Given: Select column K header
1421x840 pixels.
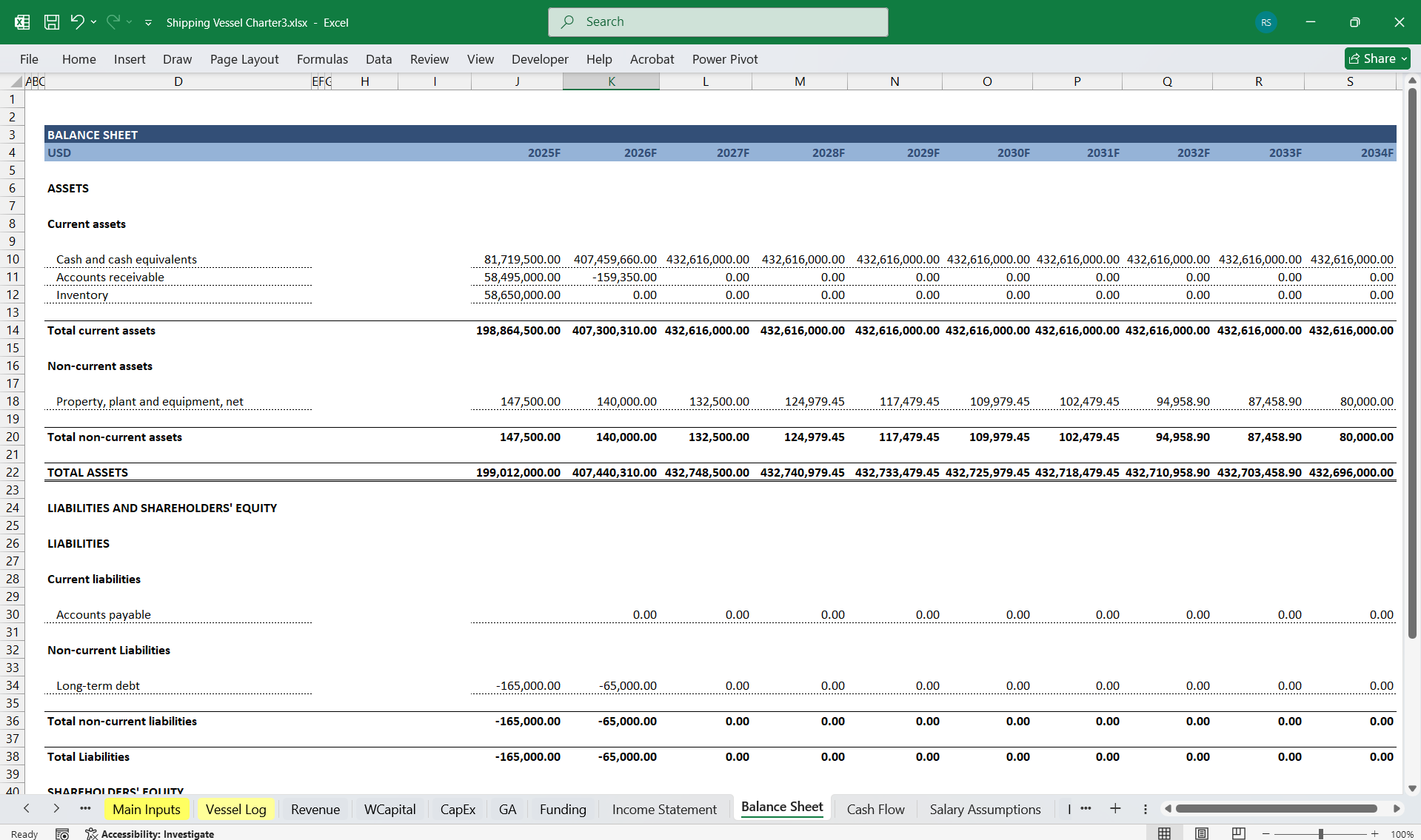Looking at the screenshot, I should coord(611,81).
